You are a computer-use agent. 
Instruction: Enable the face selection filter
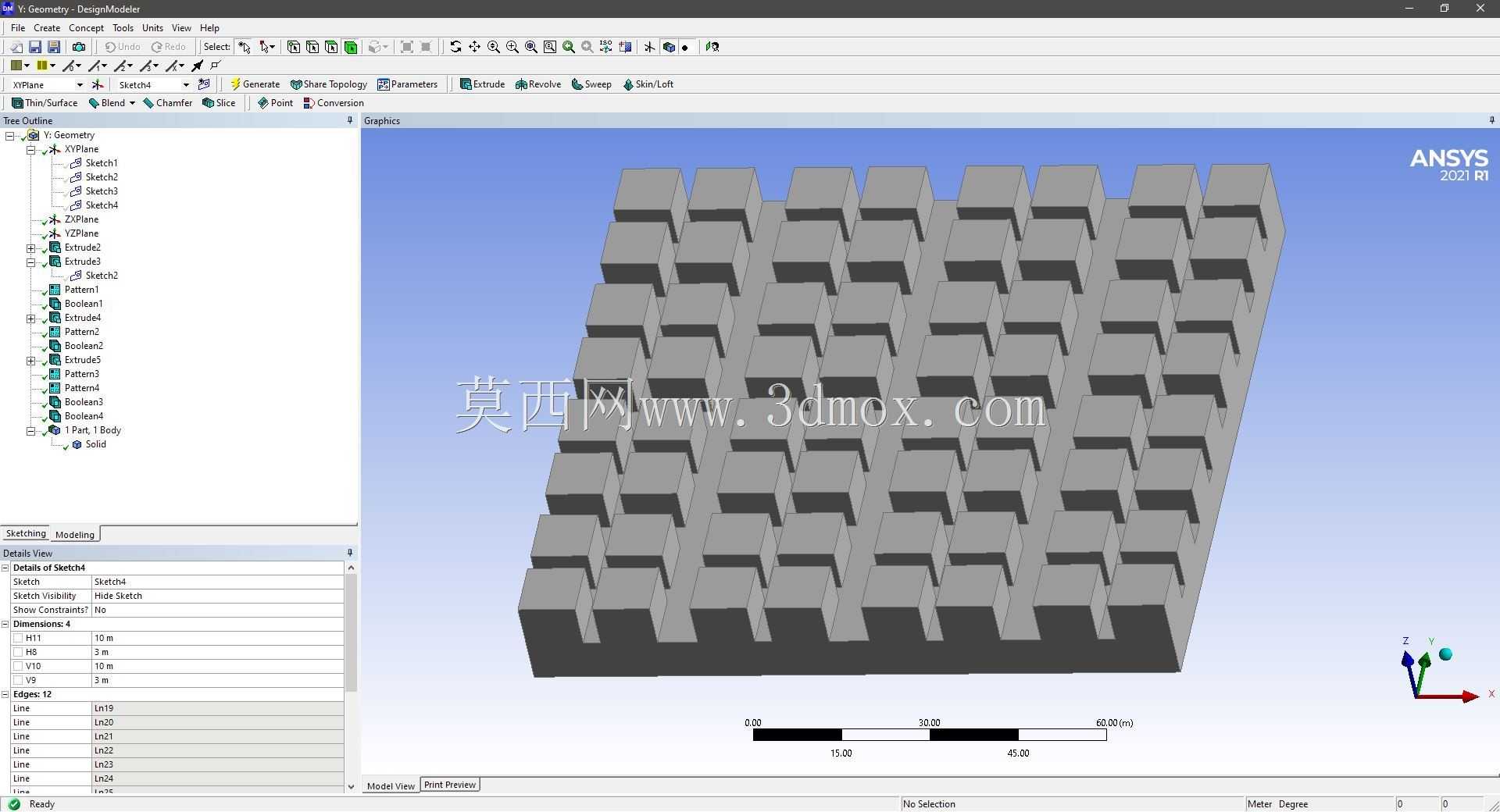pyautogui.click(x=331, y=47)
